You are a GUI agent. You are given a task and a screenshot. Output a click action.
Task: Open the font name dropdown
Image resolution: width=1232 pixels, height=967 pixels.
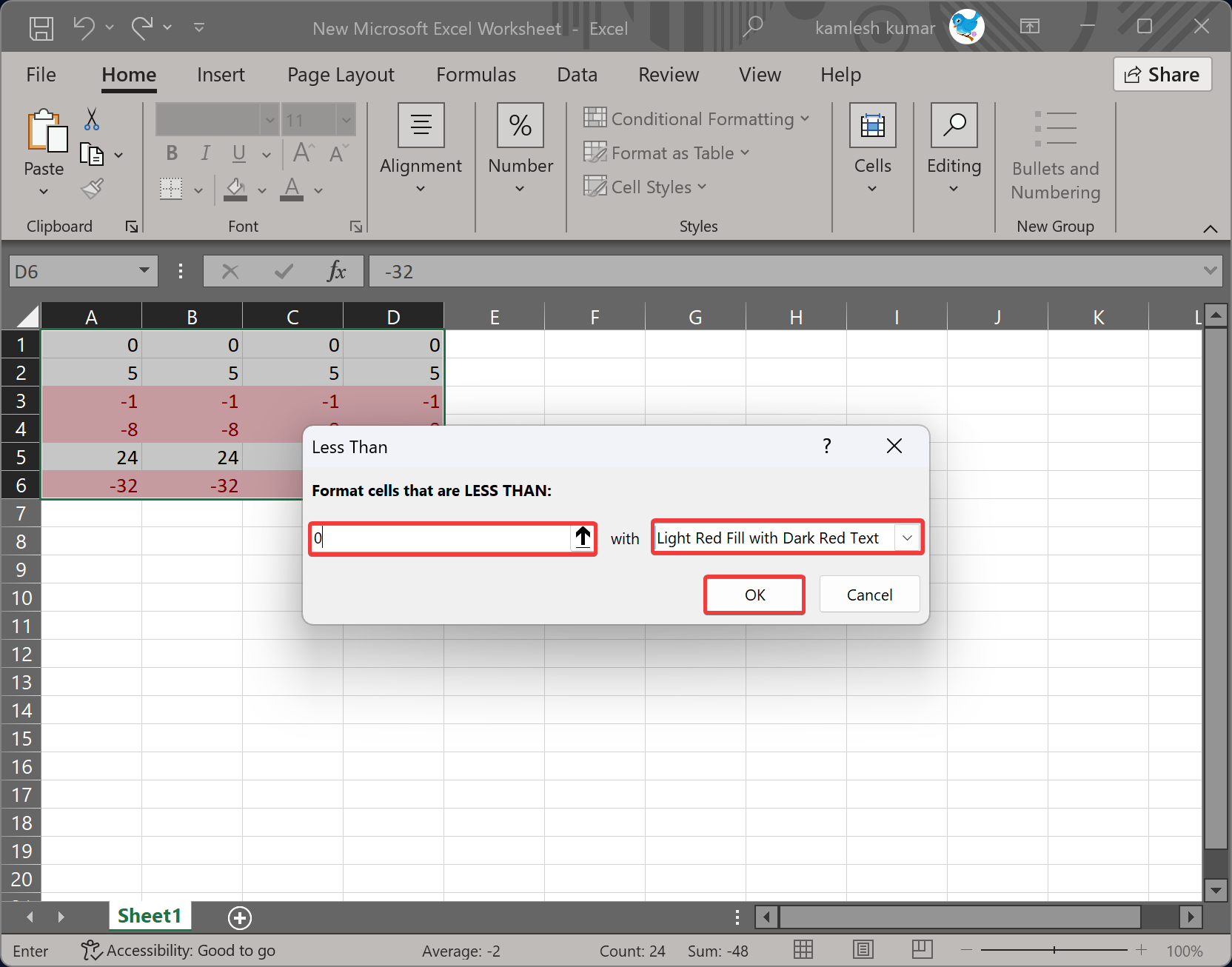click(269, 119)
